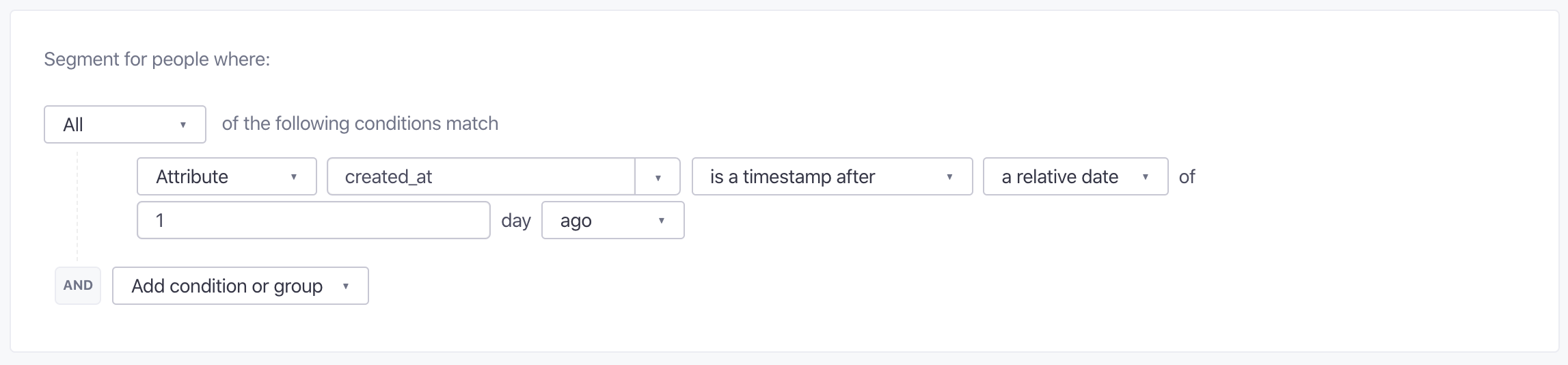
Task: Open 'Add condition or group' menu
Action: tap(241, 286)
